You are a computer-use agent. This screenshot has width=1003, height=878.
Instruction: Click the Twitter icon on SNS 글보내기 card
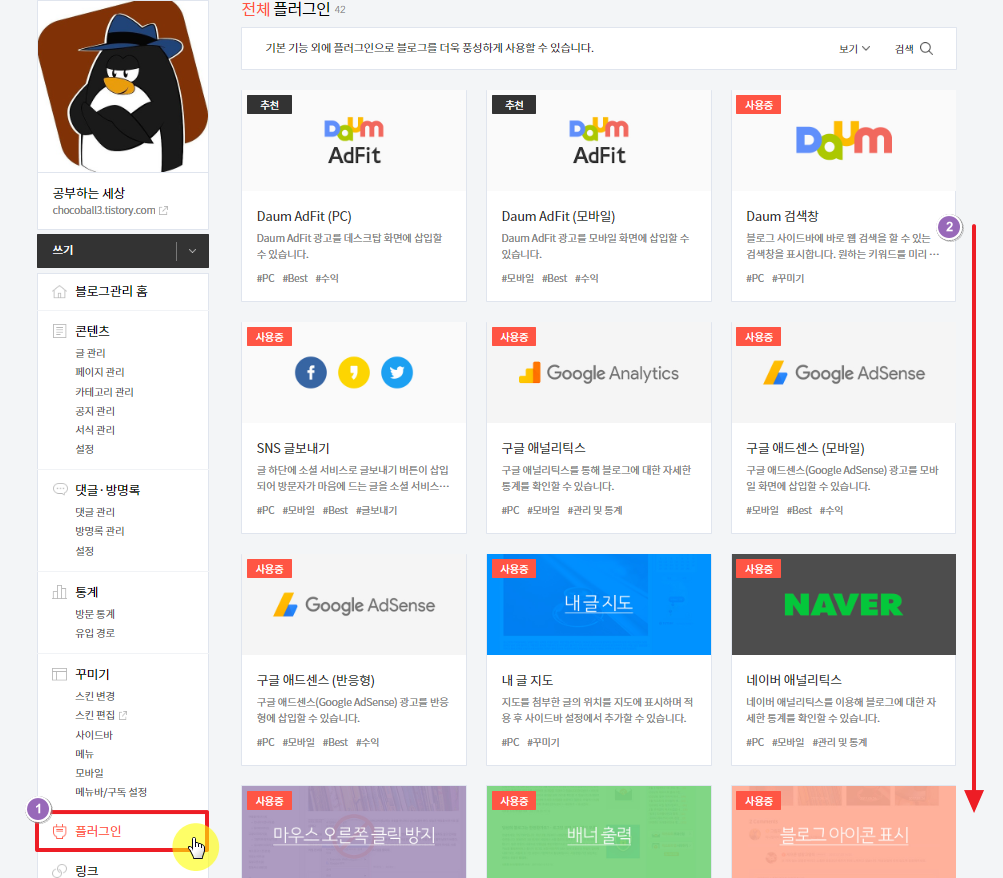pos(397,373)
